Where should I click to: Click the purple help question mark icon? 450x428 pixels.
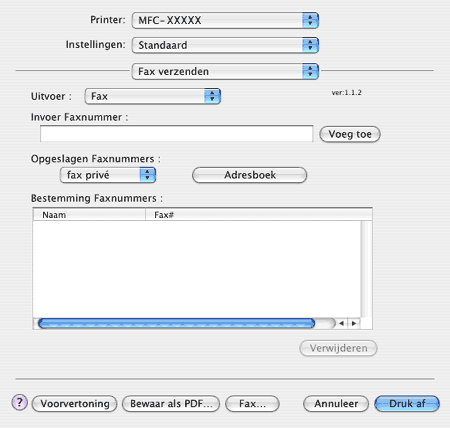coord(20,403)
